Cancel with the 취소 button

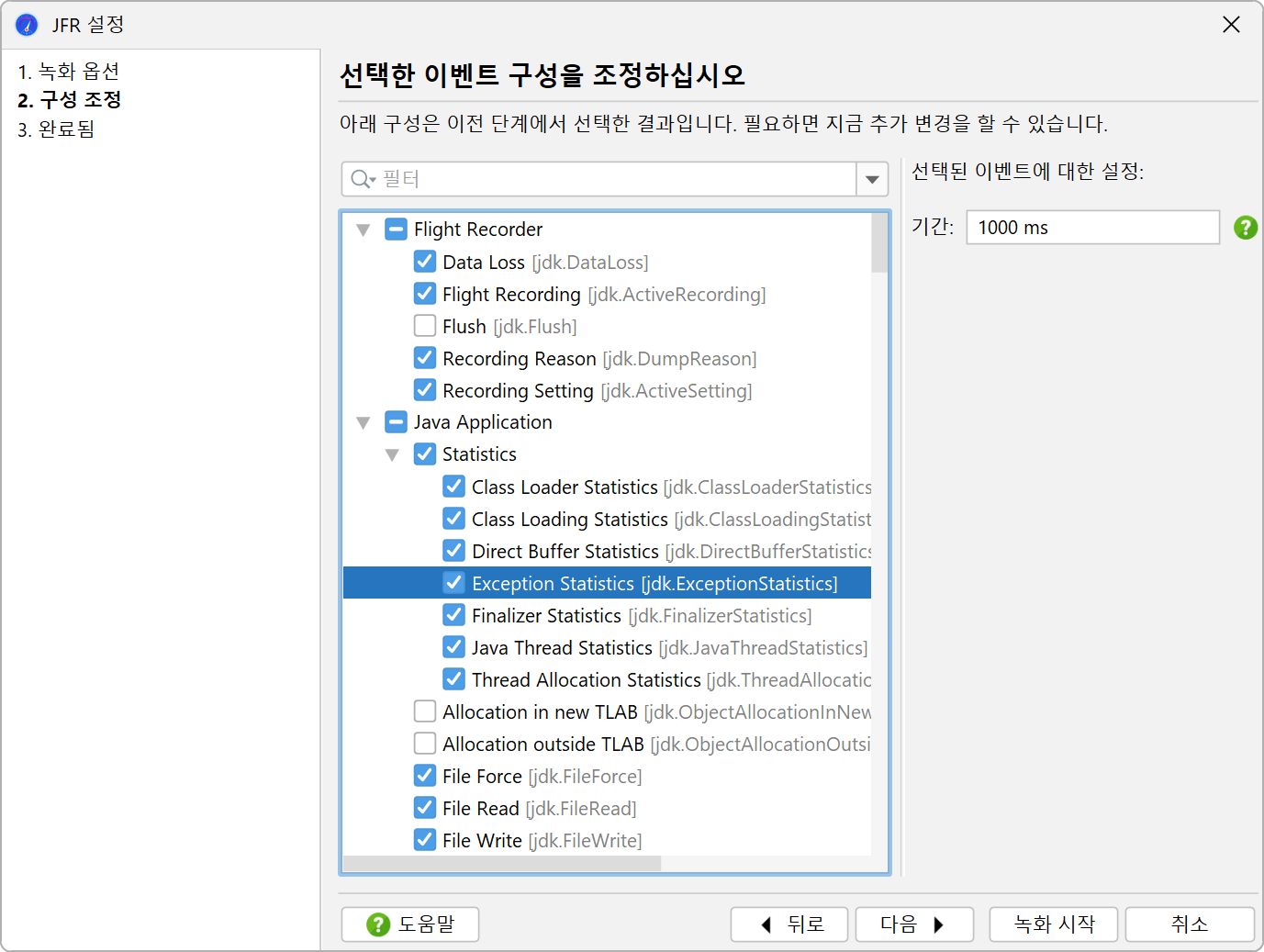pyautogui.click(x=1190, y=924)
